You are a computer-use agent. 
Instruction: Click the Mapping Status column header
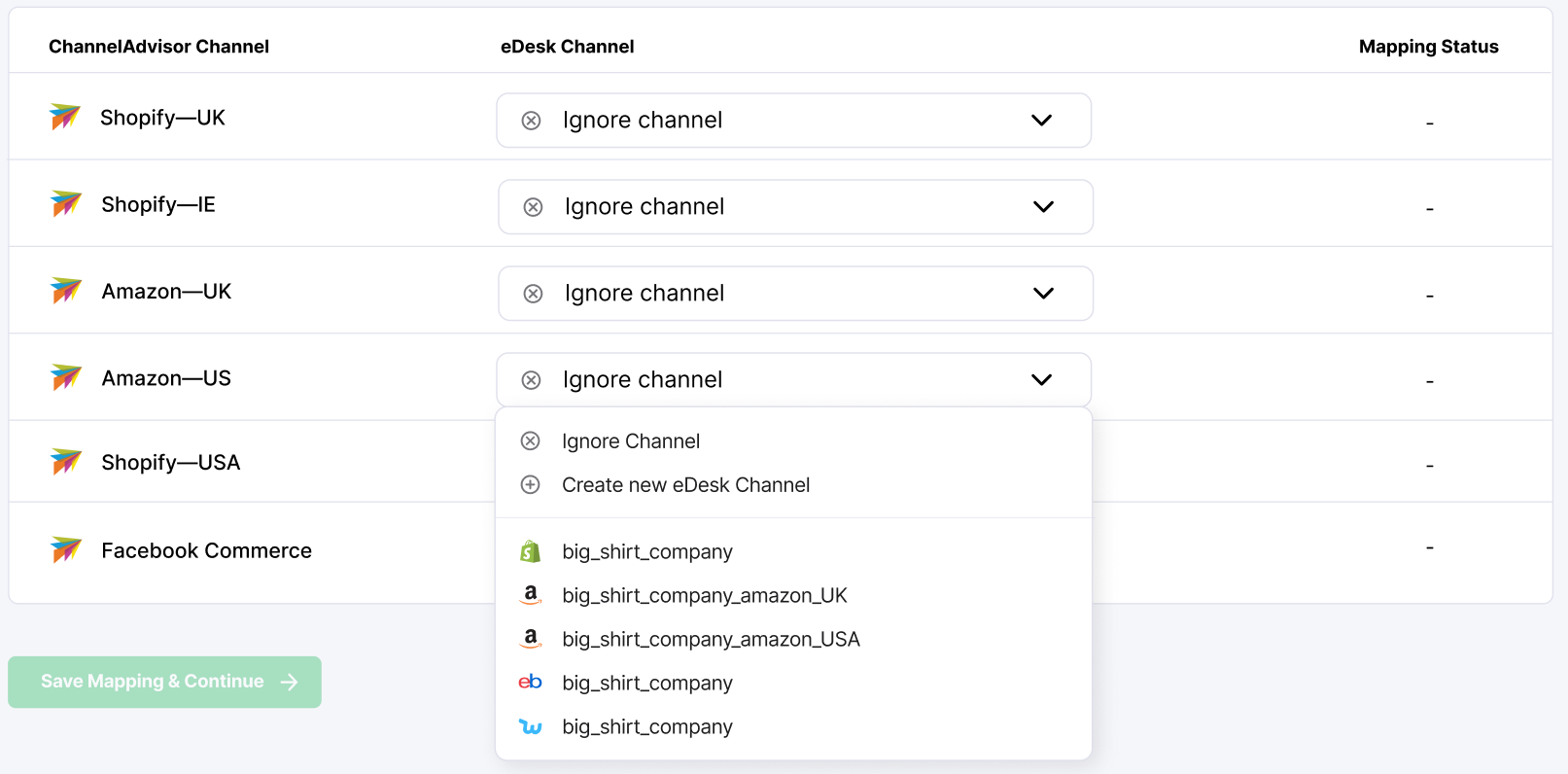click(x=1428, y=47)
